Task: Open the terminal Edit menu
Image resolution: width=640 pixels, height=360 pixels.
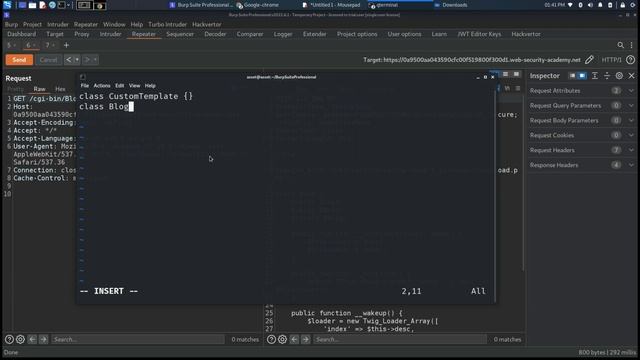Action: pyautogui.click(x=119, y=86)
